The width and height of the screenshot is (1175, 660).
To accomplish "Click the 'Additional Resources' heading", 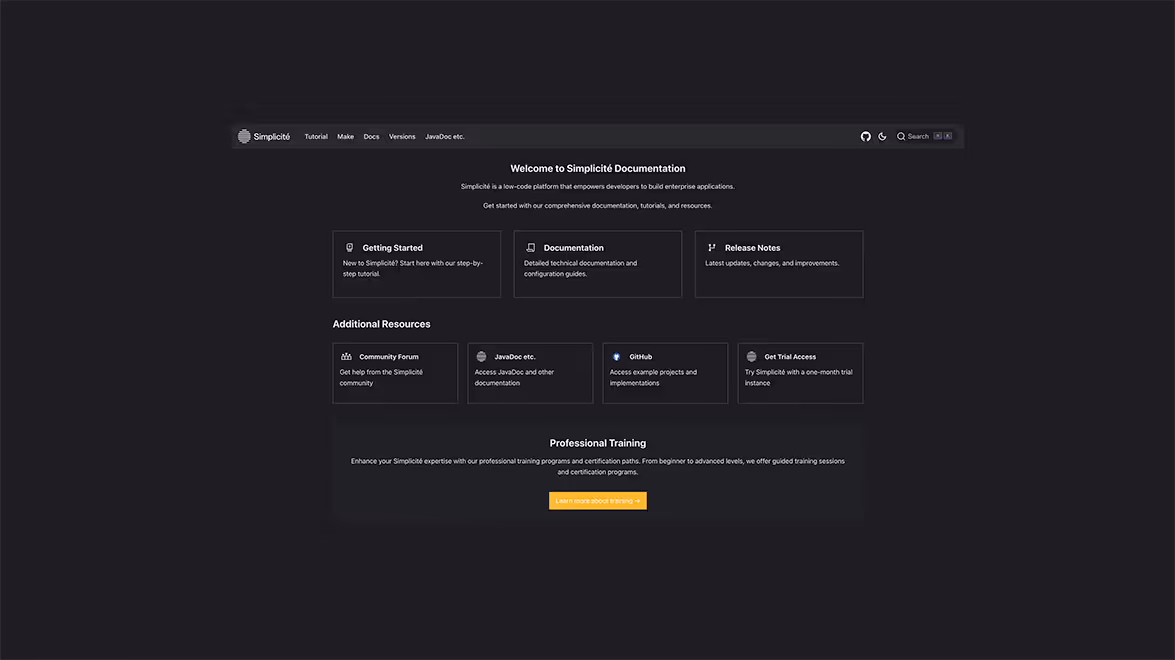I will tap(381, 324).
